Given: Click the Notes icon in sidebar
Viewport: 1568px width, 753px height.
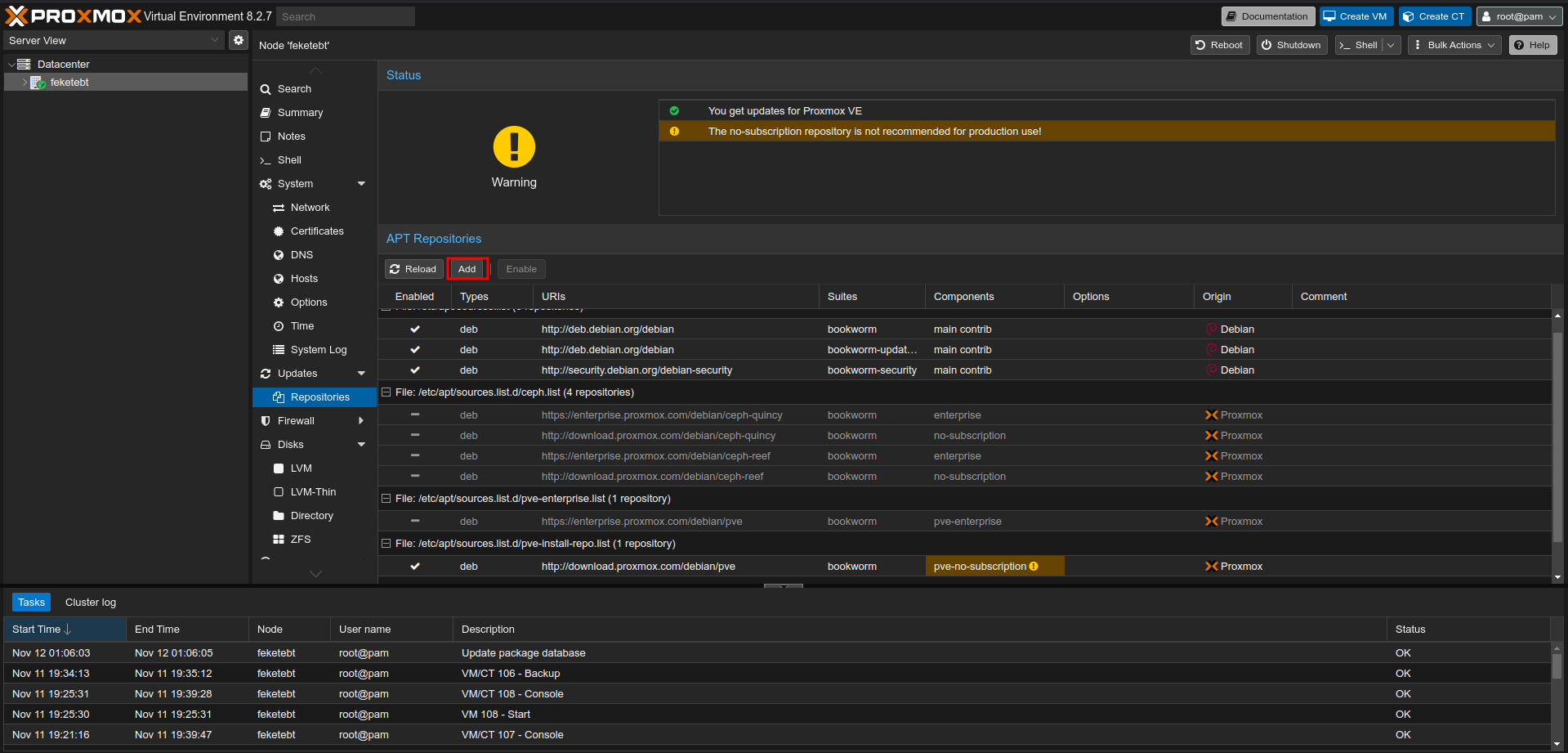Looking at the screenshot, I should (266, 137).
